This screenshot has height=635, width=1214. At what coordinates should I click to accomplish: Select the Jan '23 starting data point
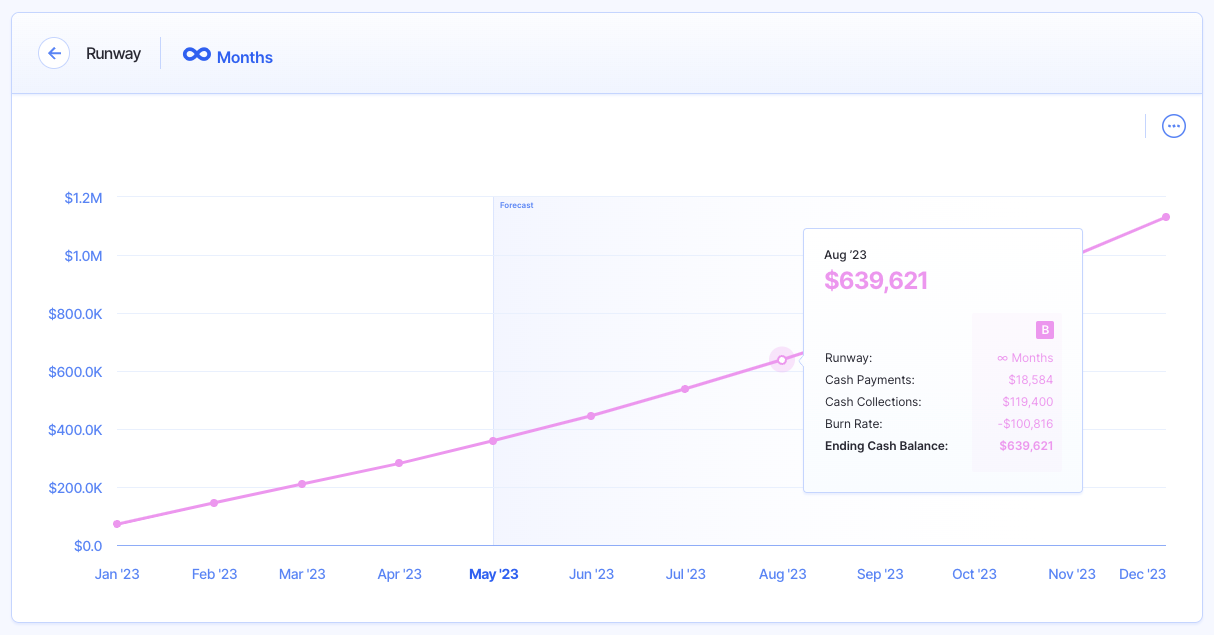(117, 523)
